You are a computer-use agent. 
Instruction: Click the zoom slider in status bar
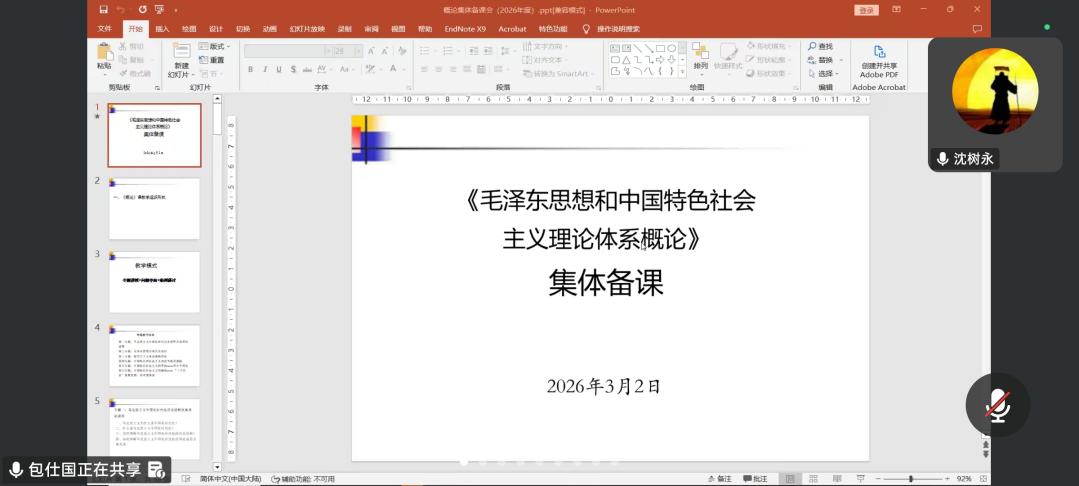910,479
